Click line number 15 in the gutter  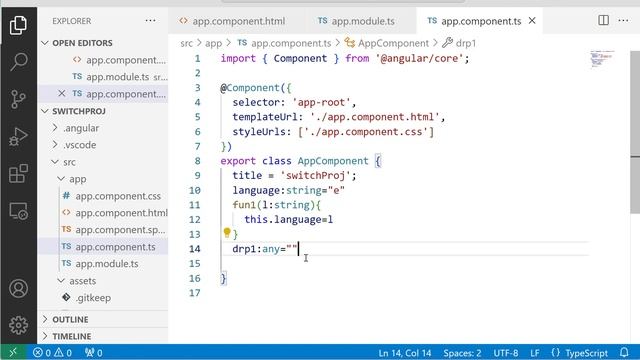[x=195, y=264]
